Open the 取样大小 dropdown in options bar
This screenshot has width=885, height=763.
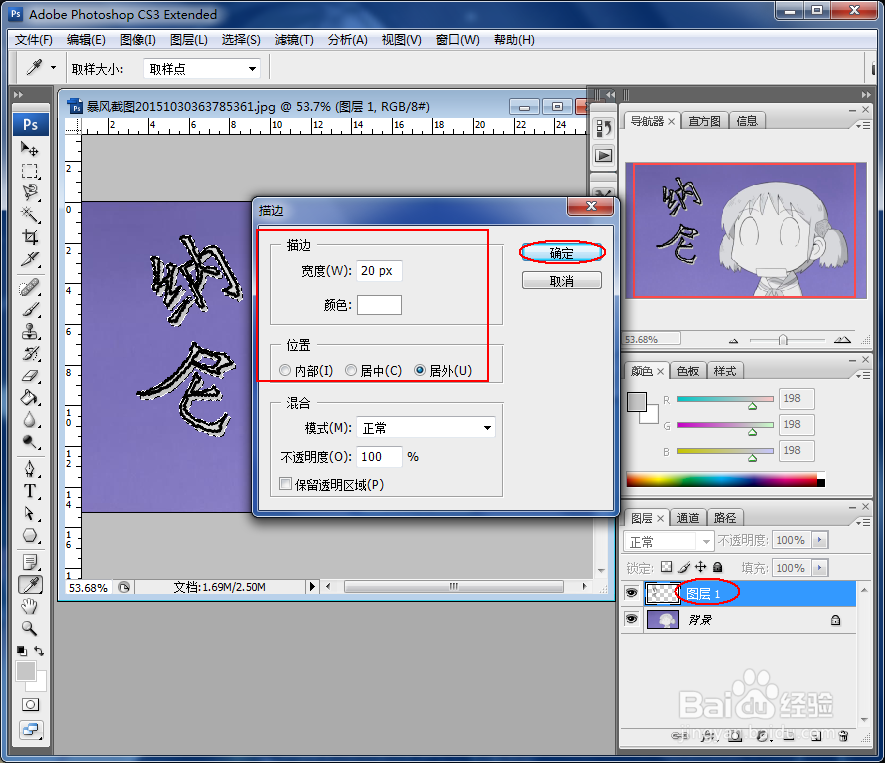(x=200, y=67)
